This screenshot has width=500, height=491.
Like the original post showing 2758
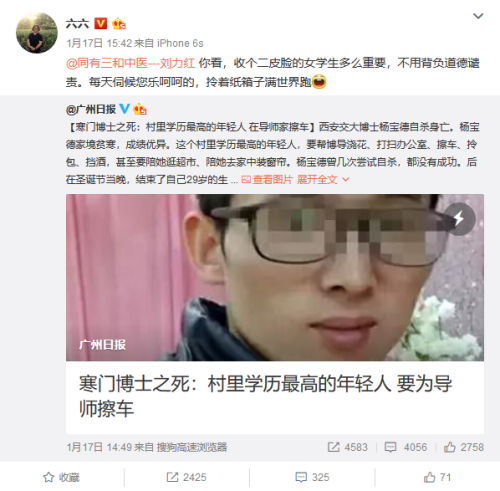click(464, 447)
